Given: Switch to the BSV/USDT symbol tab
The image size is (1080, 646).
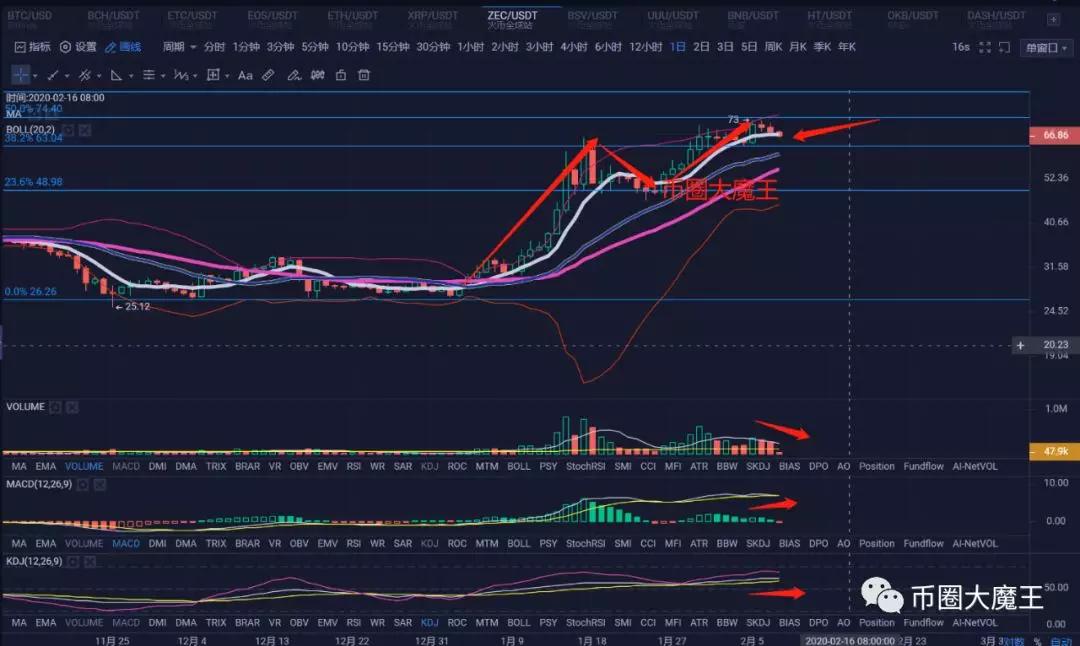Looking at the screenshot, I should [x=593, y=19].
